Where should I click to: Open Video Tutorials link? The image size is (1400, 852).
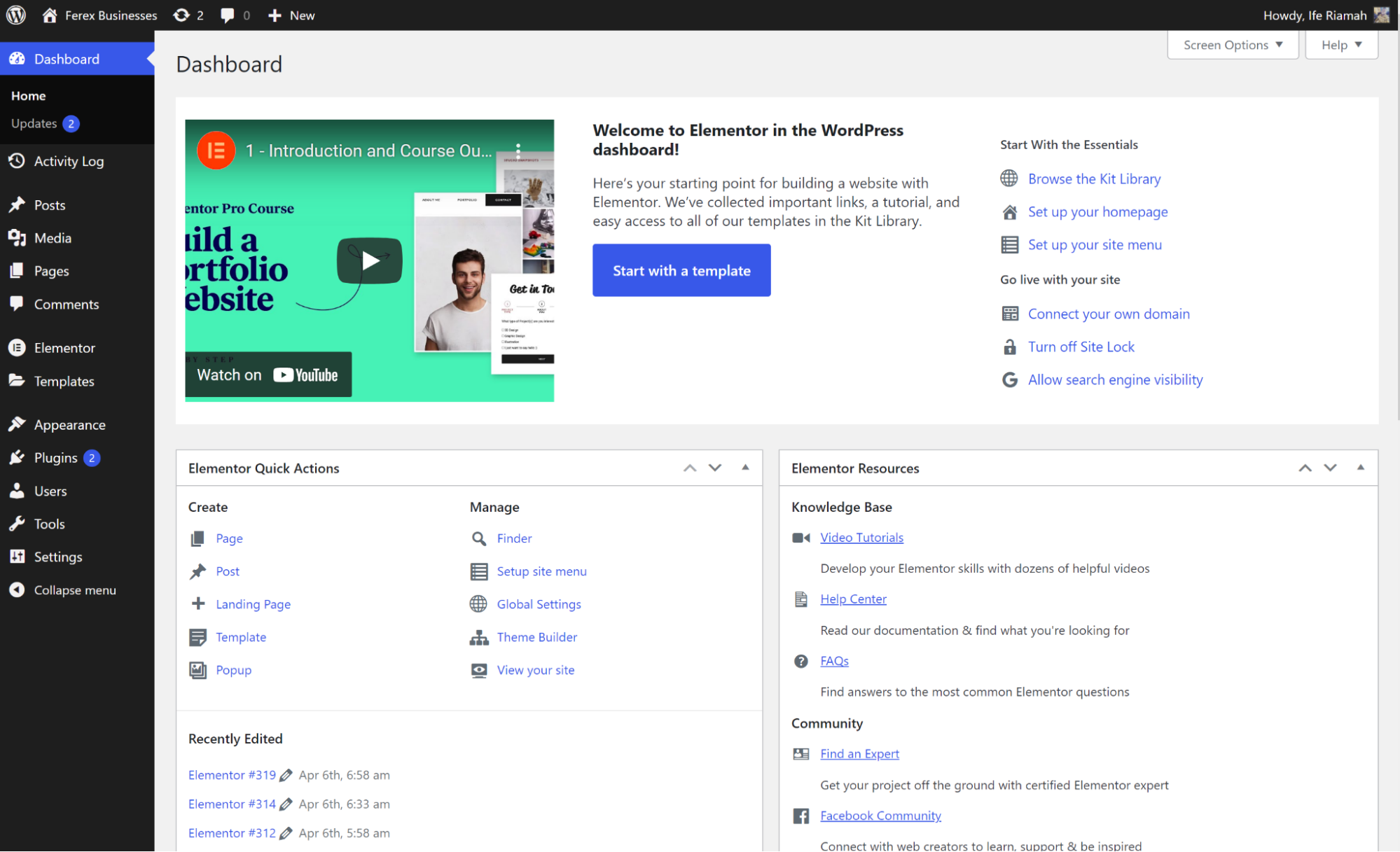(861, 537)
